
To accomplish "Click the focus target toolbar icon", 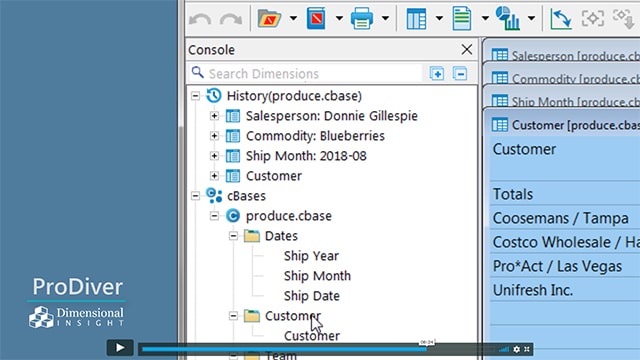I will tap(593, 18).
